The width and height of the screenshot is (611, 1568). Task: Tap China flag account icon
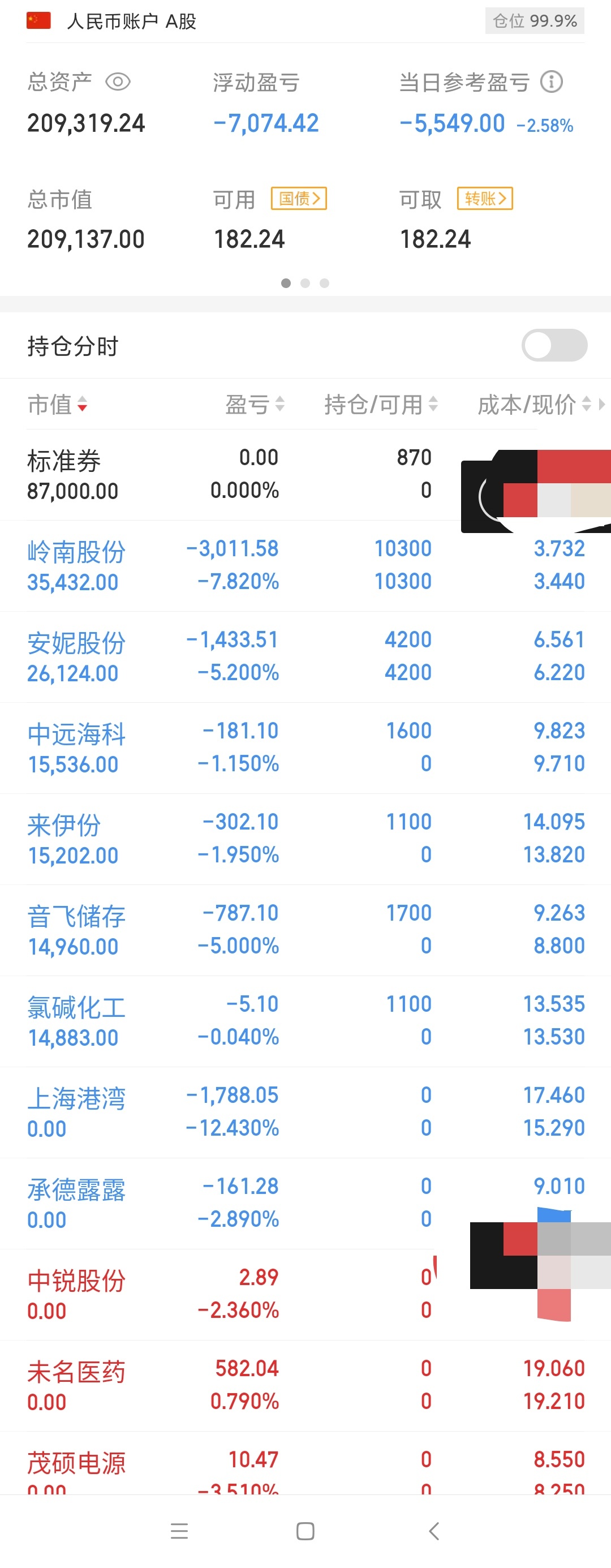tap(38, 22)
